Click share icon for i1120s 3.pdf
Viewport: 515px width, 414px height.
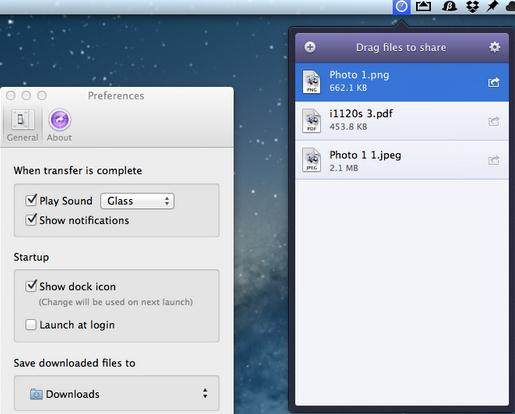click(x=494, y=121)
